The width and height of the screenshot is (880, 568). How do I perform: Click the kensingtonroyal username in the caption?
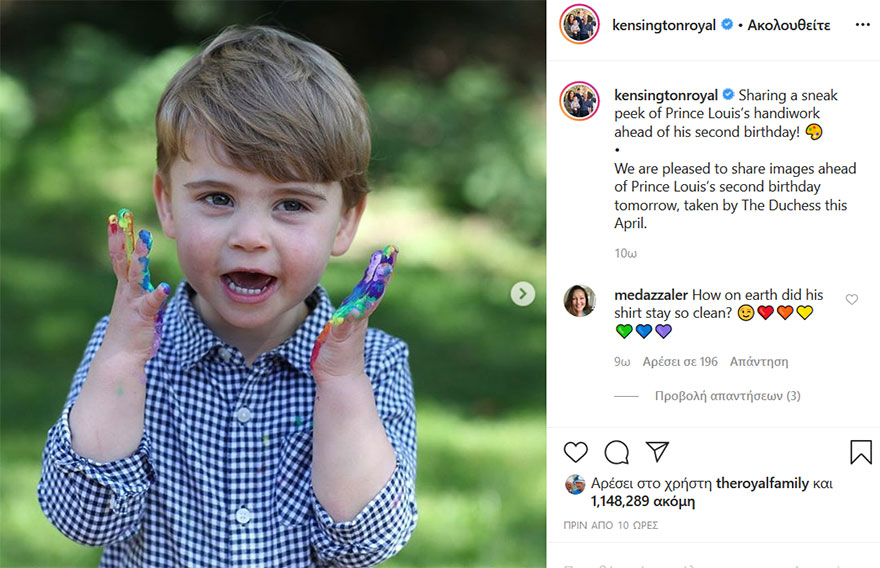pyautogui.click(x=666, y=95)
